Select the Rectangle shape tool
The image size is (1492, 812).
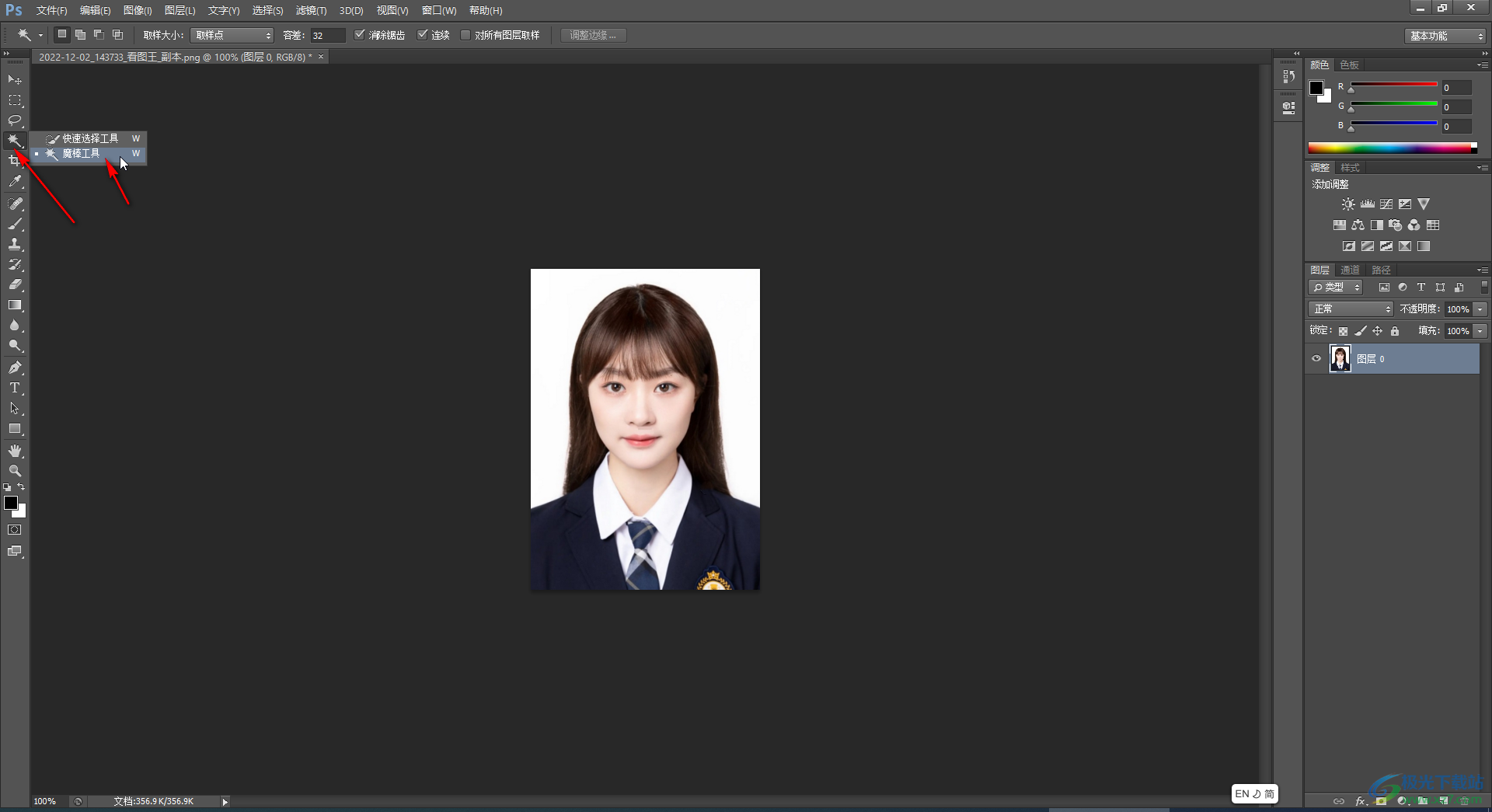[x=15, y=429]
